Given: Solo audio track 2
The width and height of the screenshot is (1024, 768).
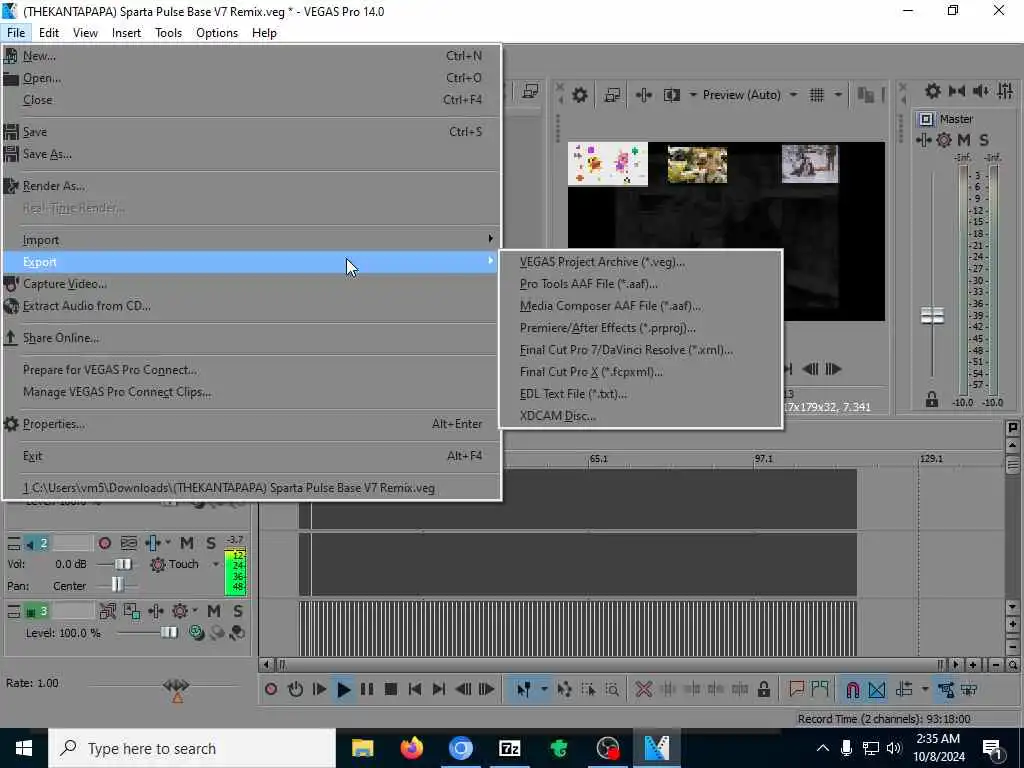Looking at the screenshot, I should pyautogui.click(x=211, y=543).
